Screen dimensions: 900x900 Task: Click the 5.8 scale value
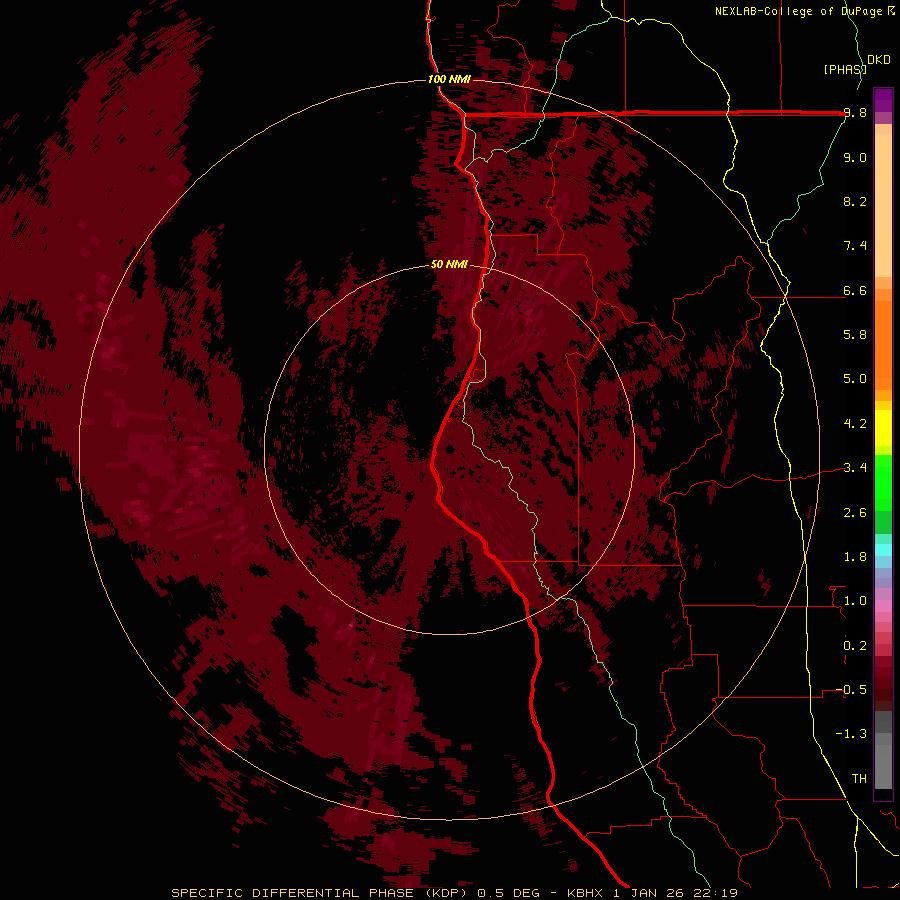point(855,335)
